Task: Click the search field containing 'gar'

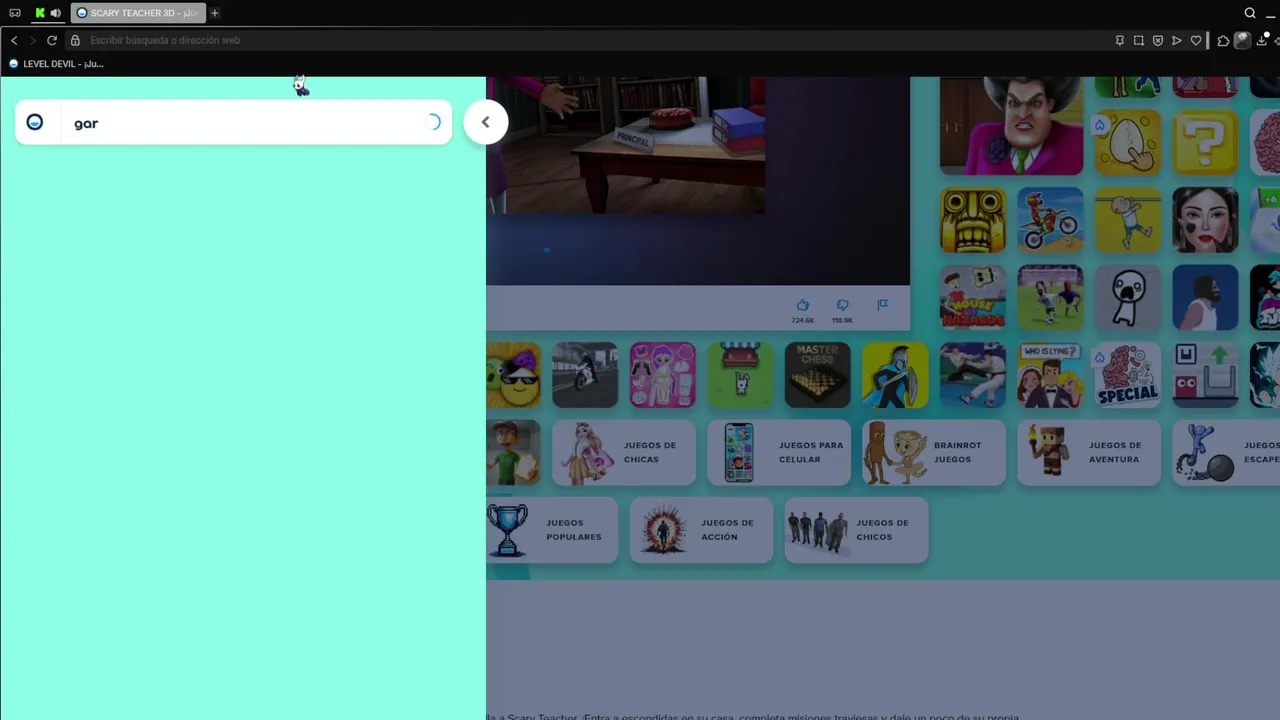Action: click(233, 123)
